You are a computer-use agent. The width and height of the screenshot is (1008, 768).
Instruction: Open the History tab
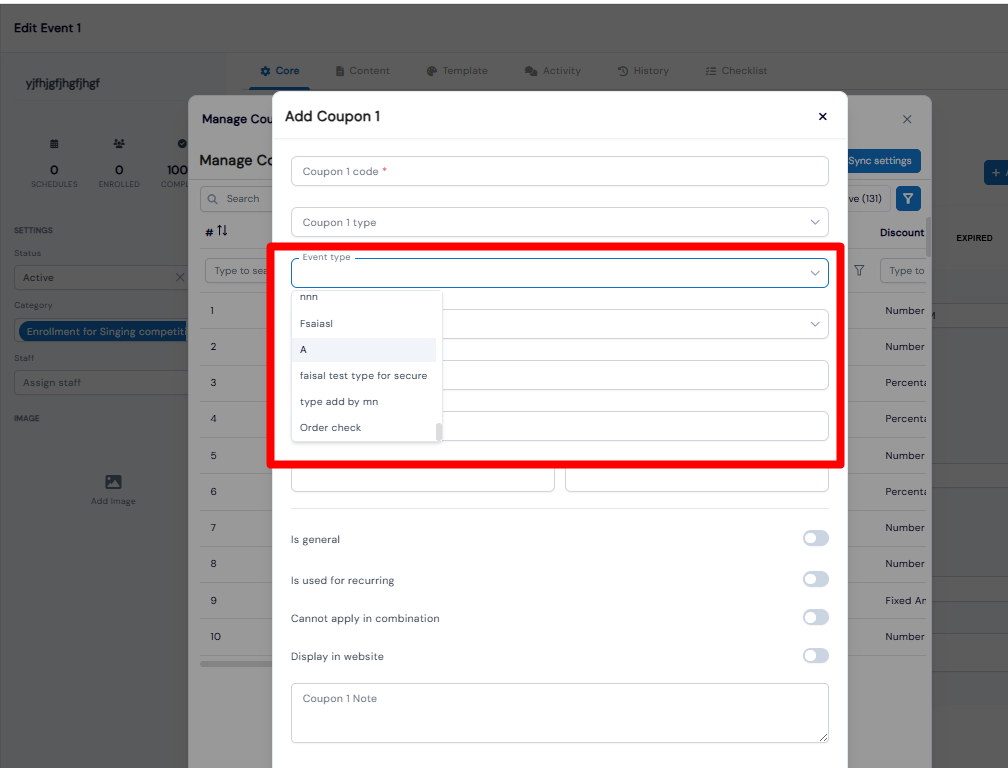643,71
